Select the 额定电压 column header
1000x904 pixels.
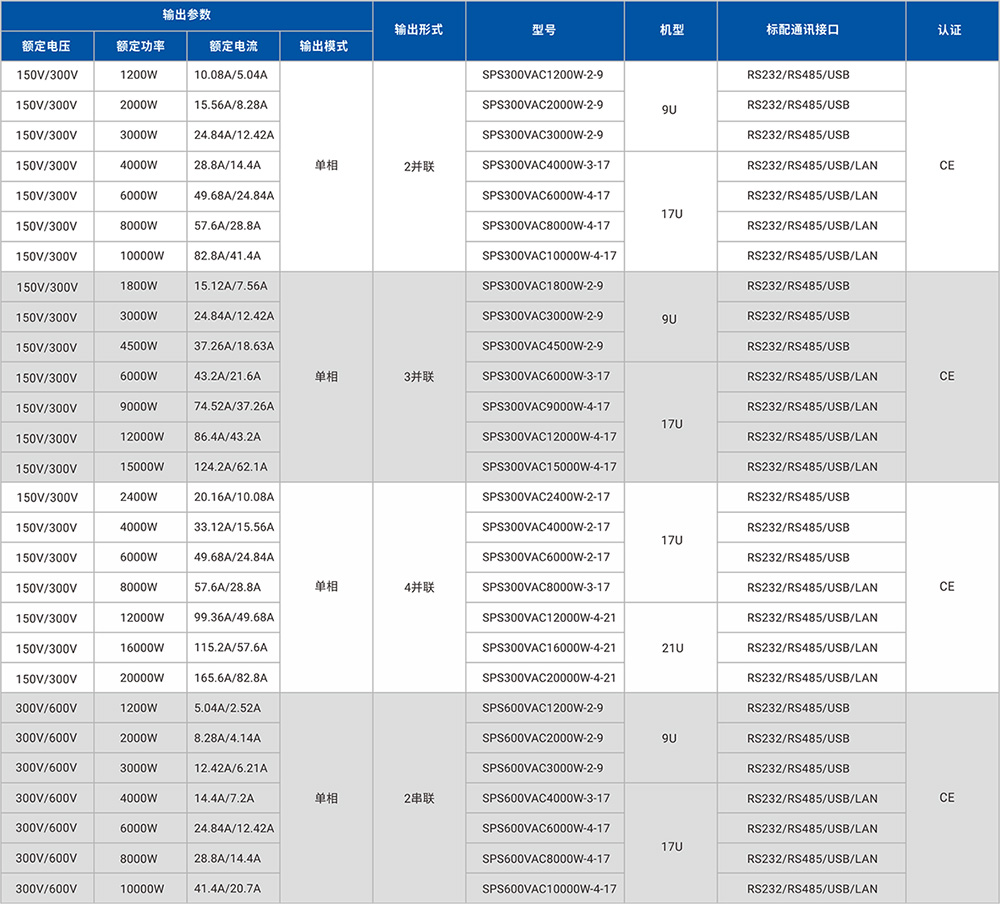(47, 46)
